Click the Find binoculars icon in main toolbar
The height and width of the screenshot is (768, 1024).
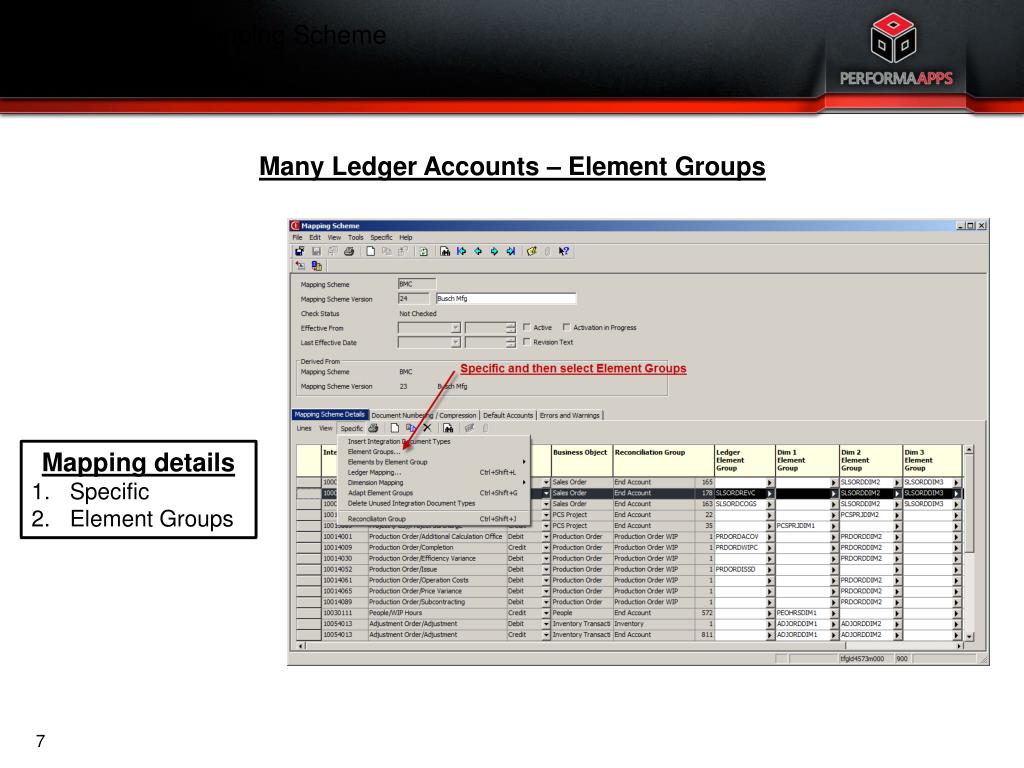point(445,251)
